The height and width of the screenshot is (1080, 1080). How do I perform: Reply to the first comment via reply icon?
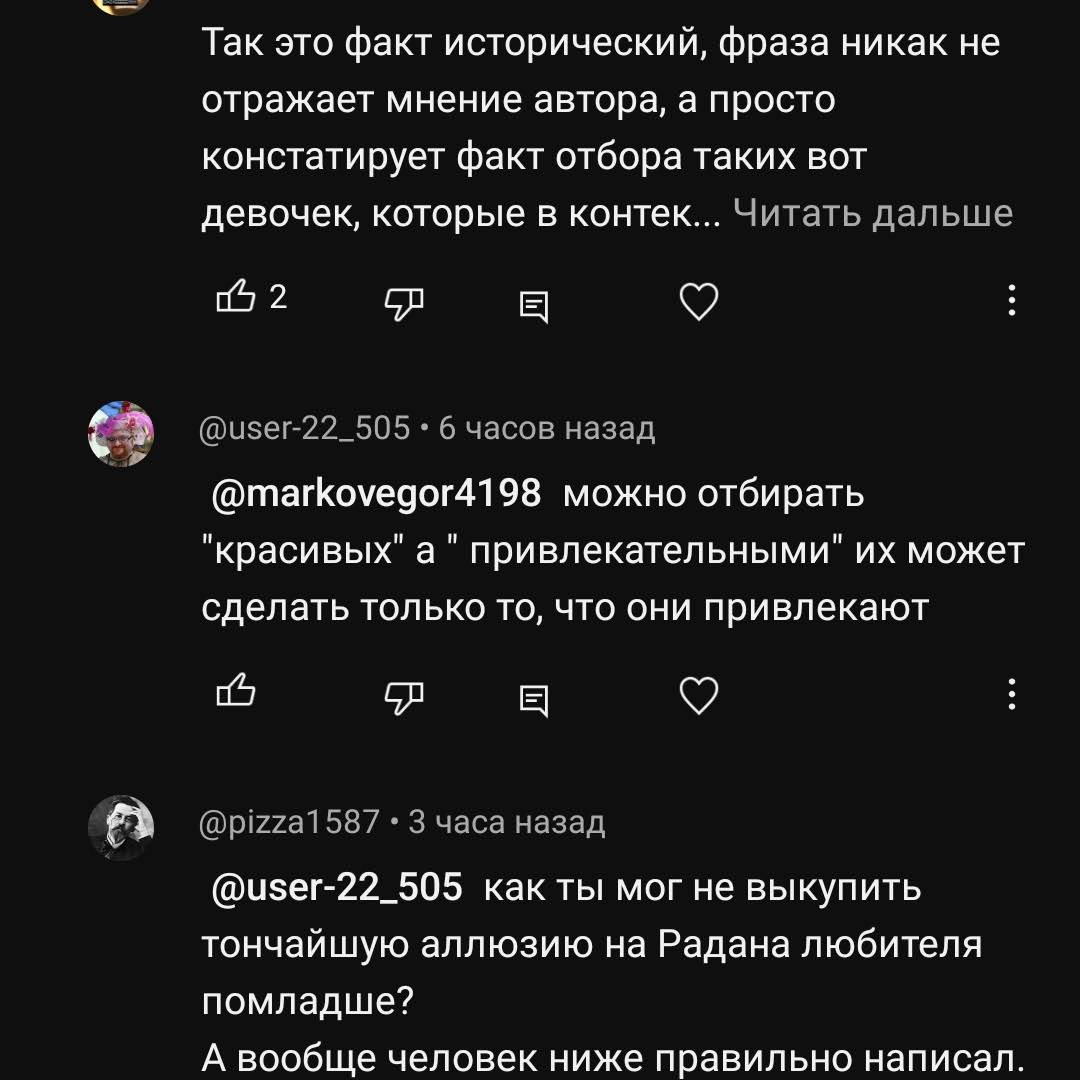tap(534, 306)
